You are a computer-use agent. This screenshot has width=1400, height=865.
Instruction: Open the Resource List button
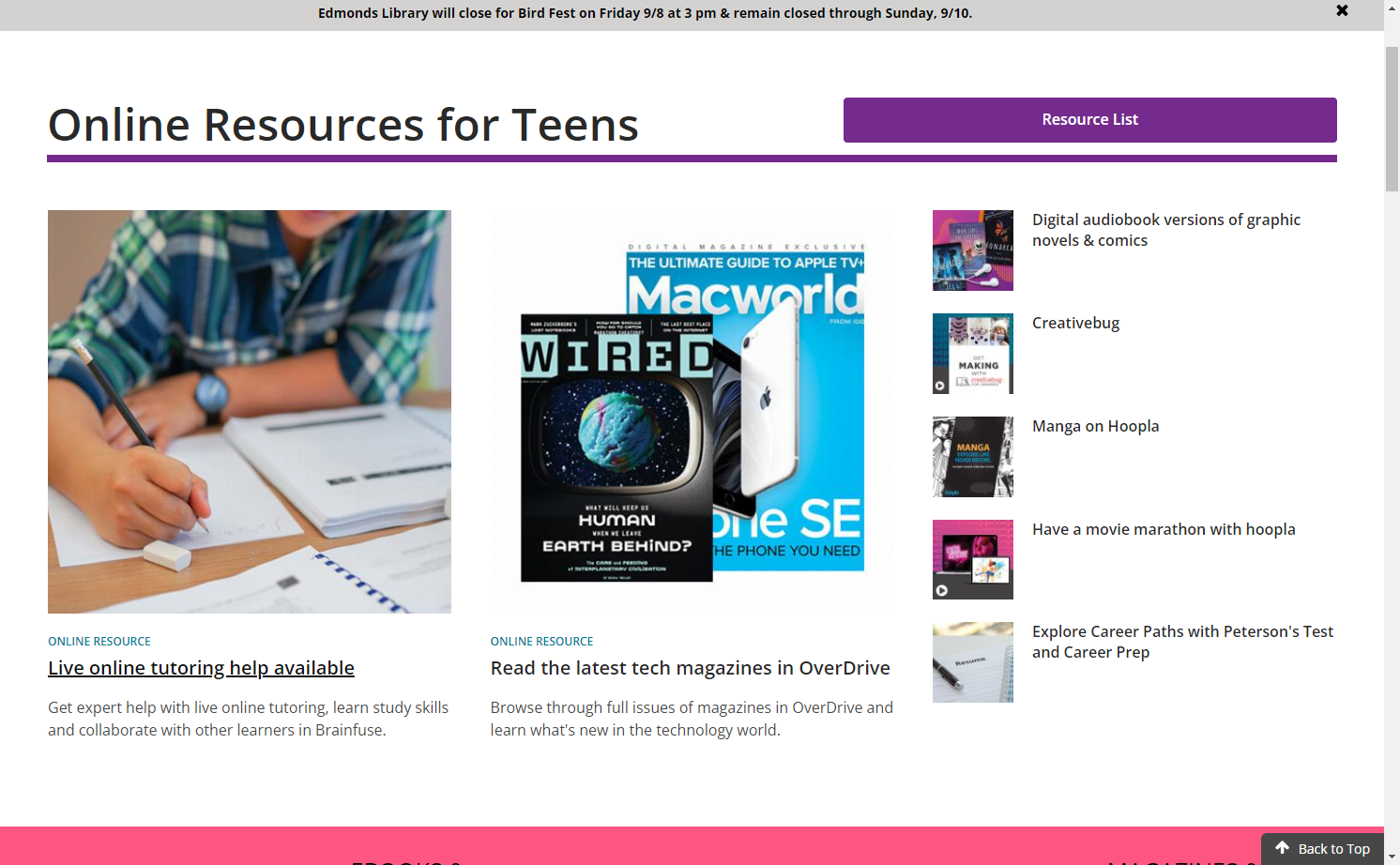point(1089,120)
